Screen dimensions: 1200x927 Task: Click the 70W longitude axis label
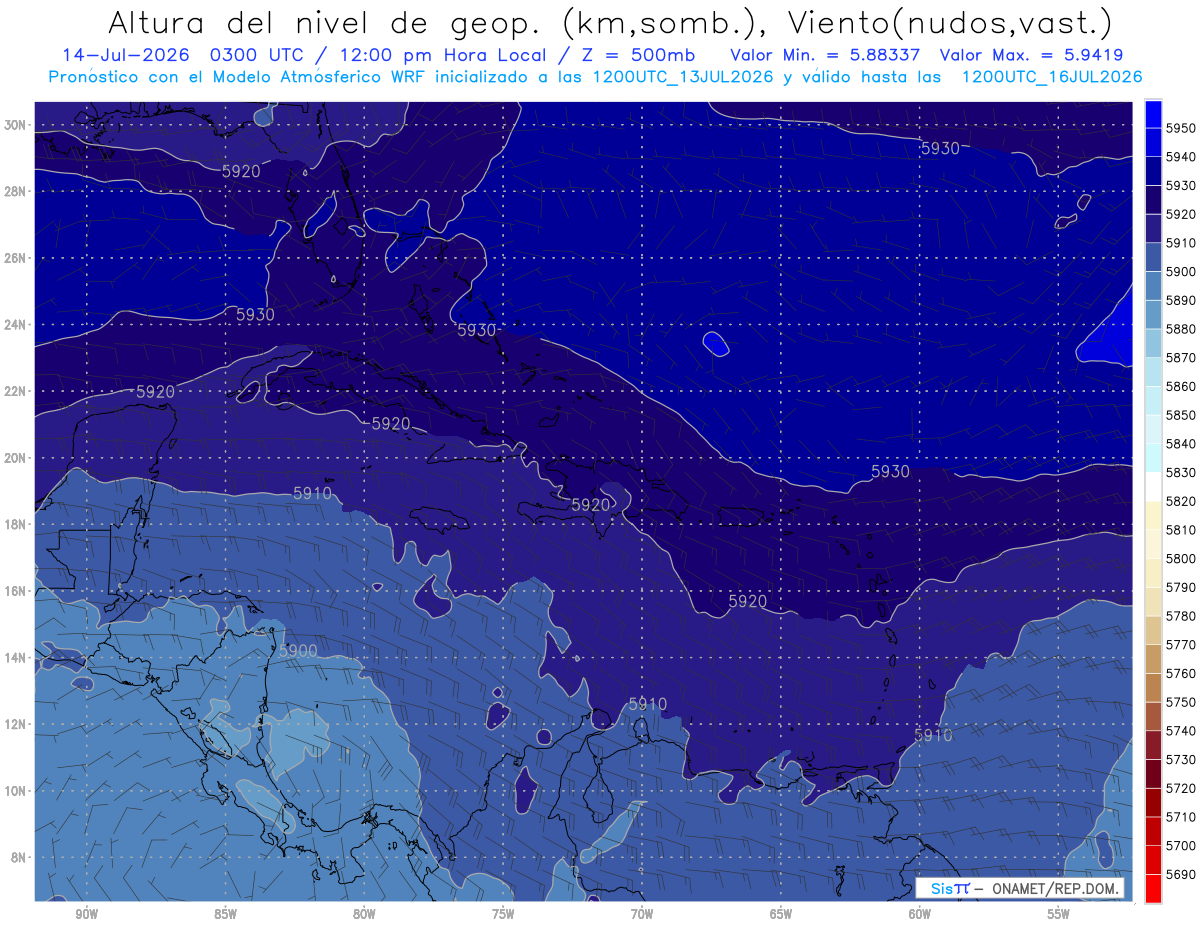tap(642, 914)
